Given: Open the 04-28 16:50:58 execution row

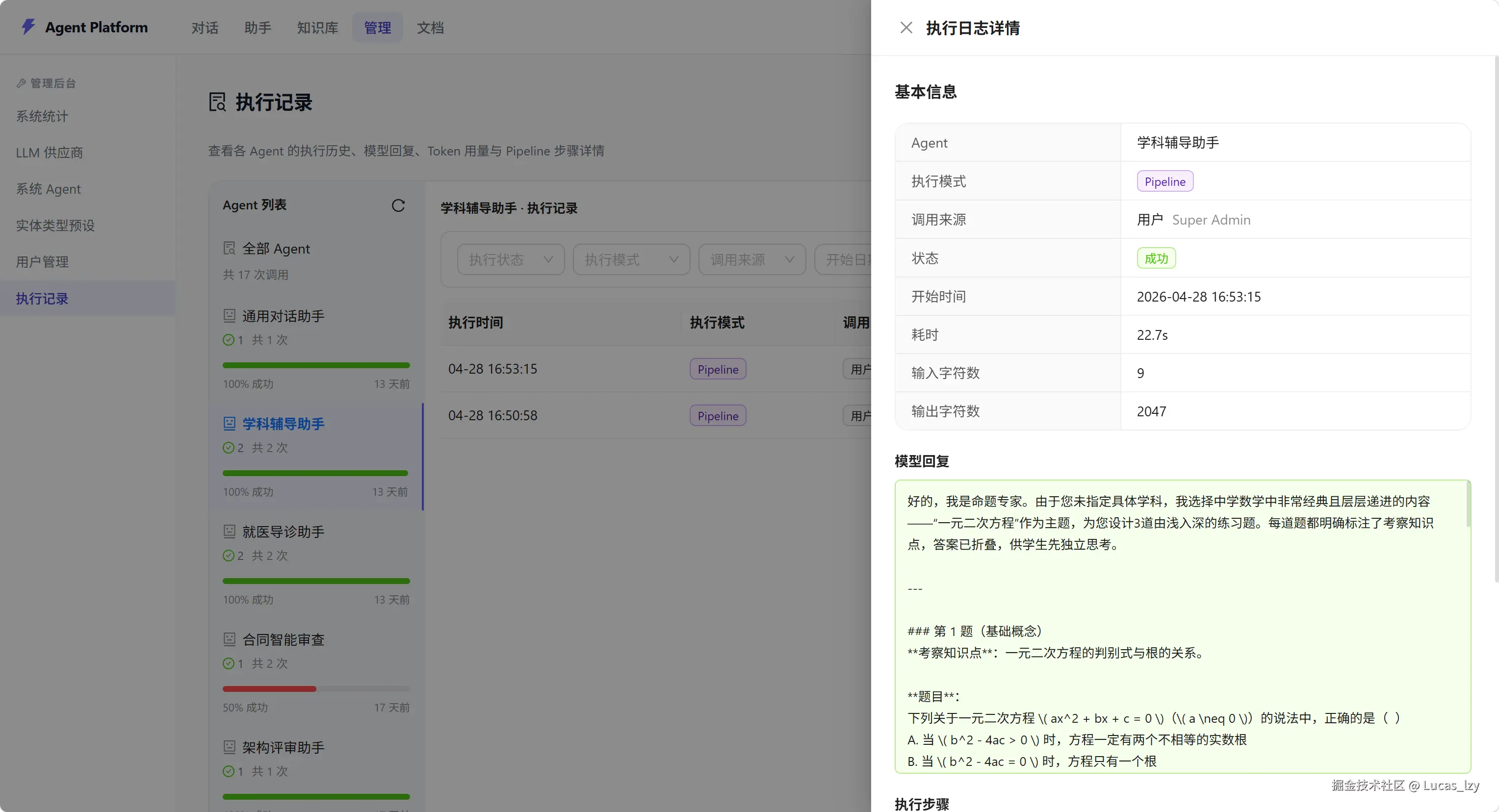Looking at the screenshot, I should 656,415.
